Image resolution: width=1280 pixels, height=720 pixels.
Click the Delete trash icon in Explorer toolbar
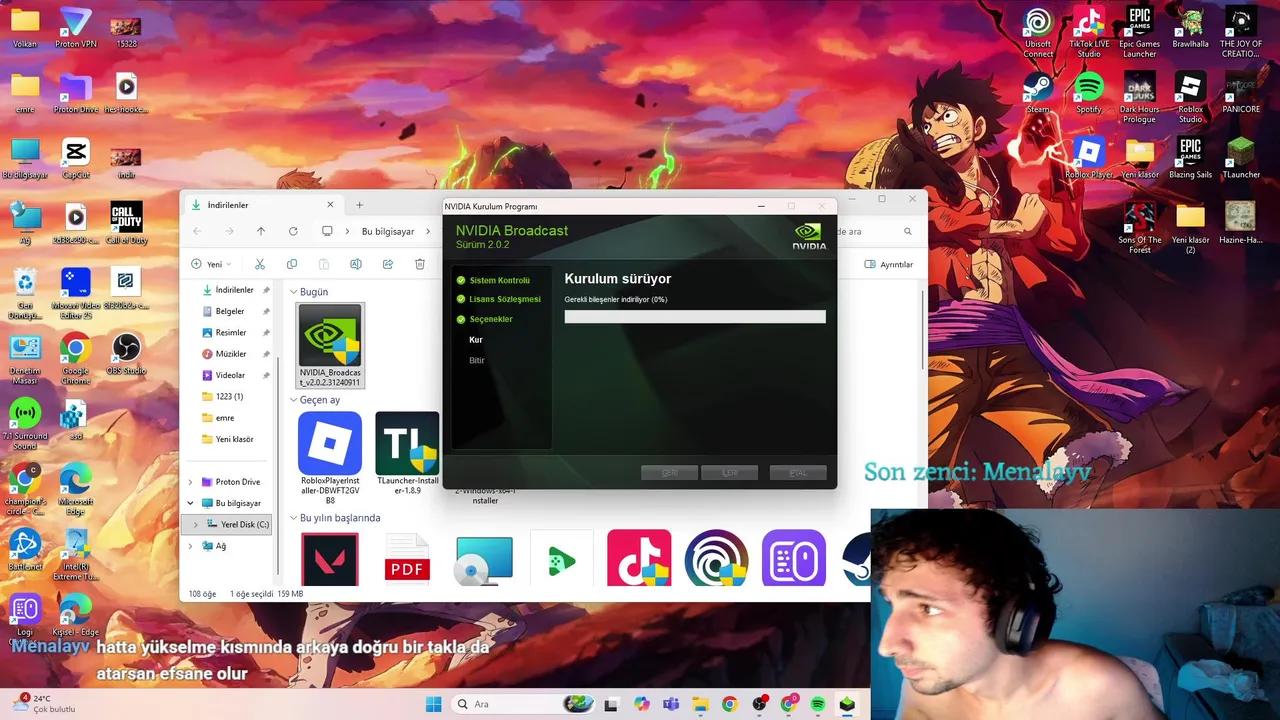(420, 264)
